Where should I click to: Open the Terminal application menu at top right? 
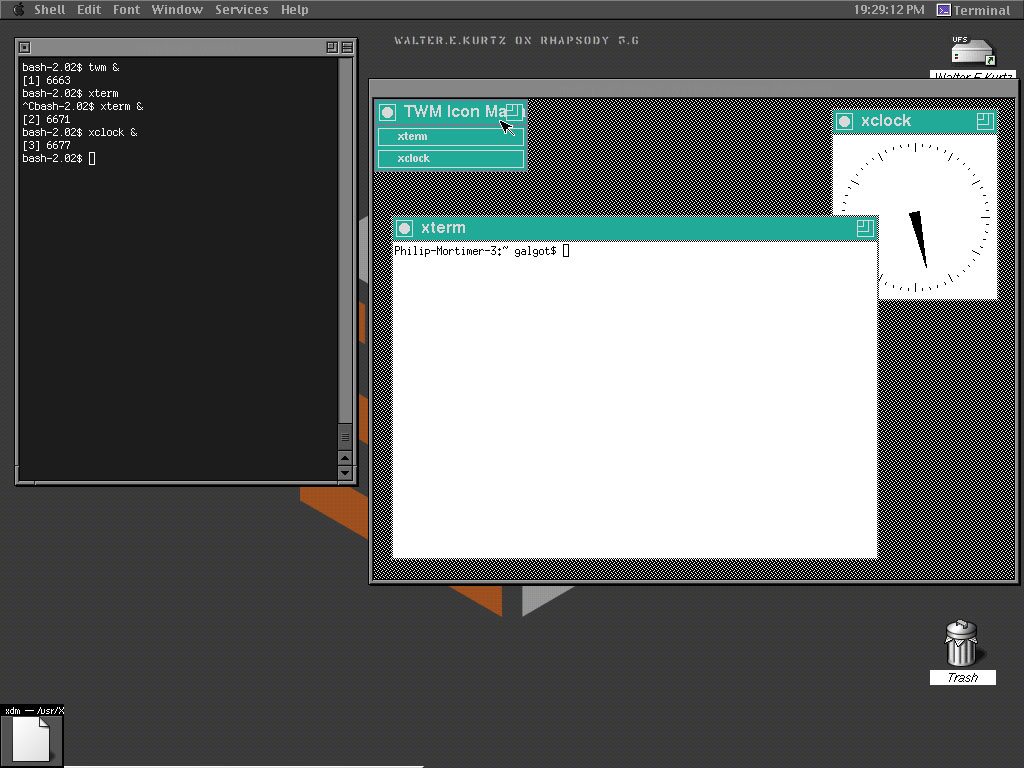[972, 10]
